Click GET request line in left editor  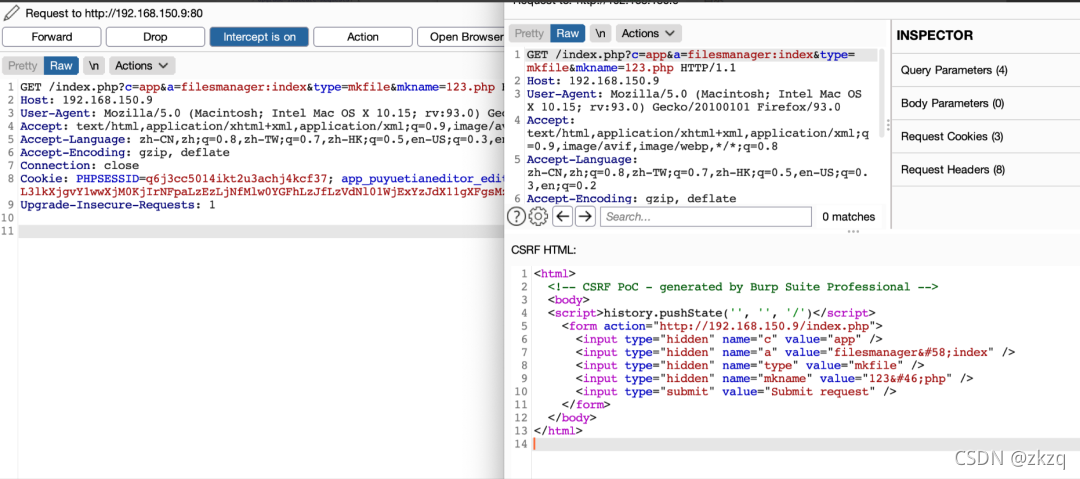click(x=262, y=87)
